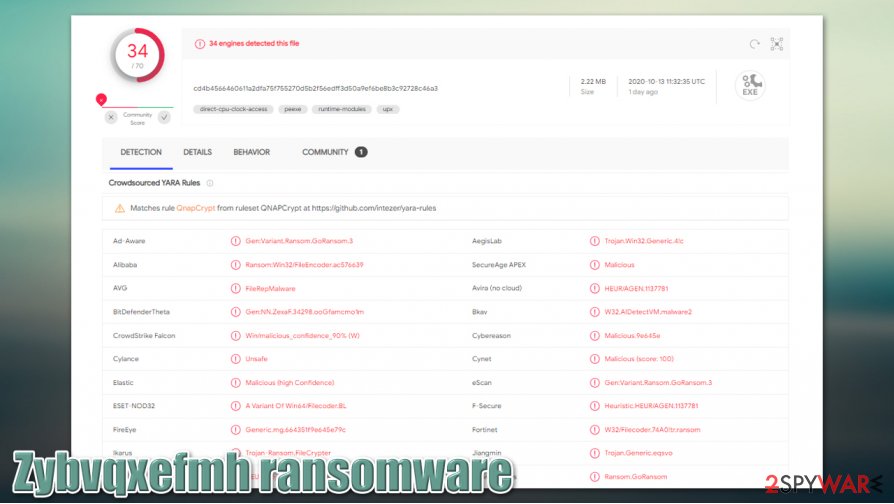Click 'Ransom:Win32/FileEncoder' result for Alibaba
This screenshot has height=504, width=894.
(x=304, y=265)
